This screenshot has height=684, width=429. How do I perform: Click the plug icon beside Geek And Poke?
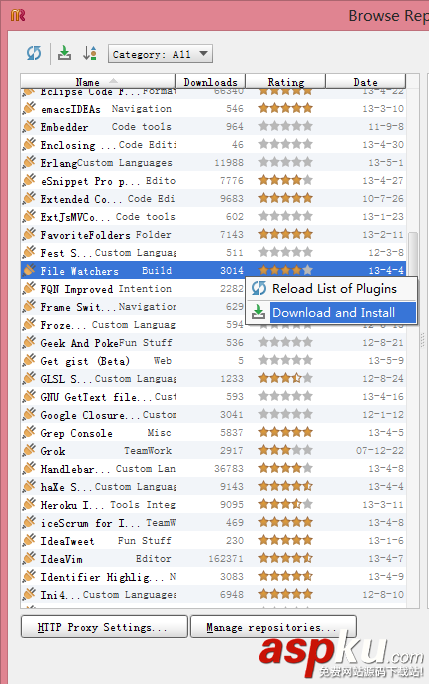pos(29,342)
